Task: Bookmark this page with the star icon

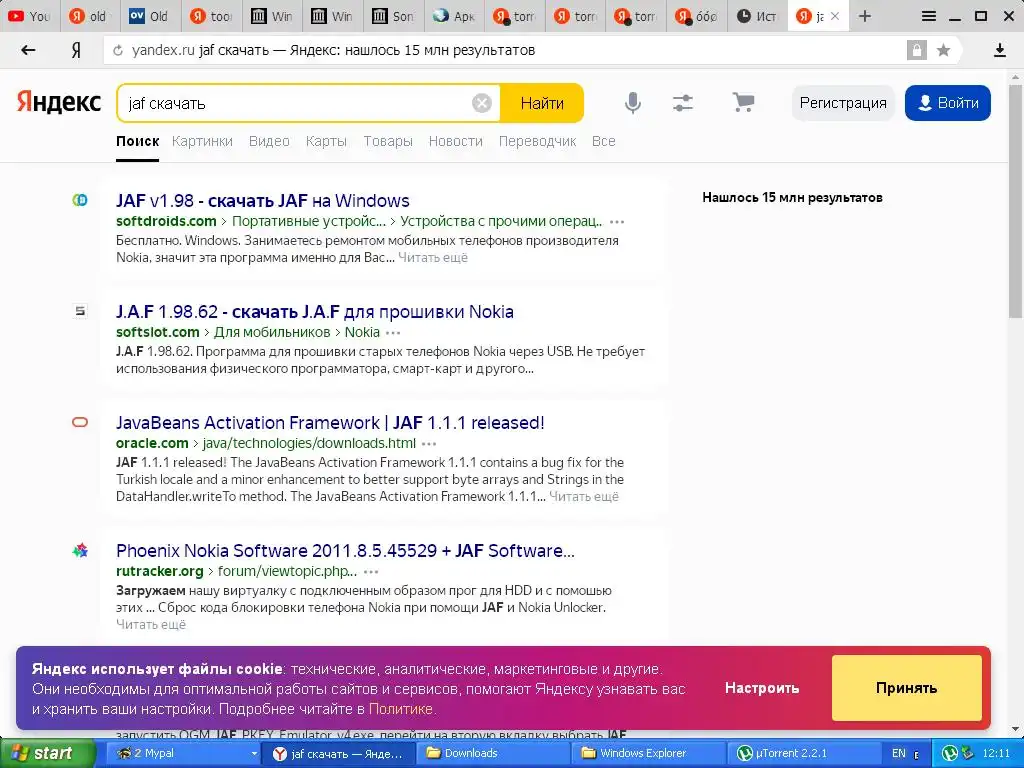Action: click(x=943, y=50)
